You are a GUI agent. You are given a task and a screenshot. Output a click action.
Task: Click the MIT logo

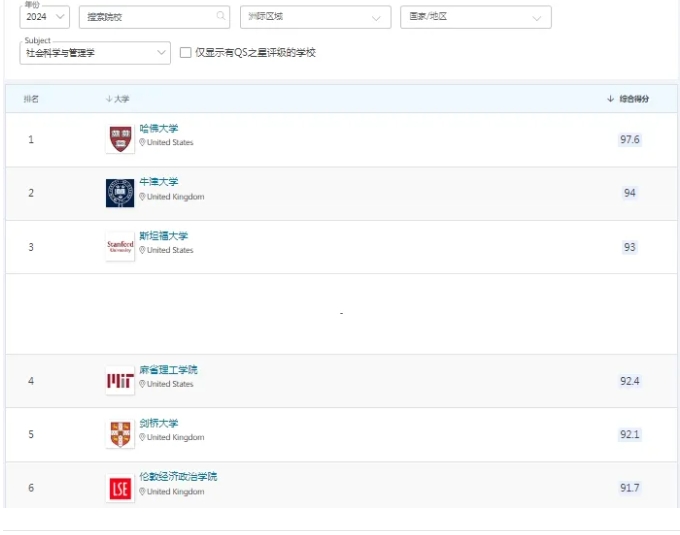click(x=120, y=381)
